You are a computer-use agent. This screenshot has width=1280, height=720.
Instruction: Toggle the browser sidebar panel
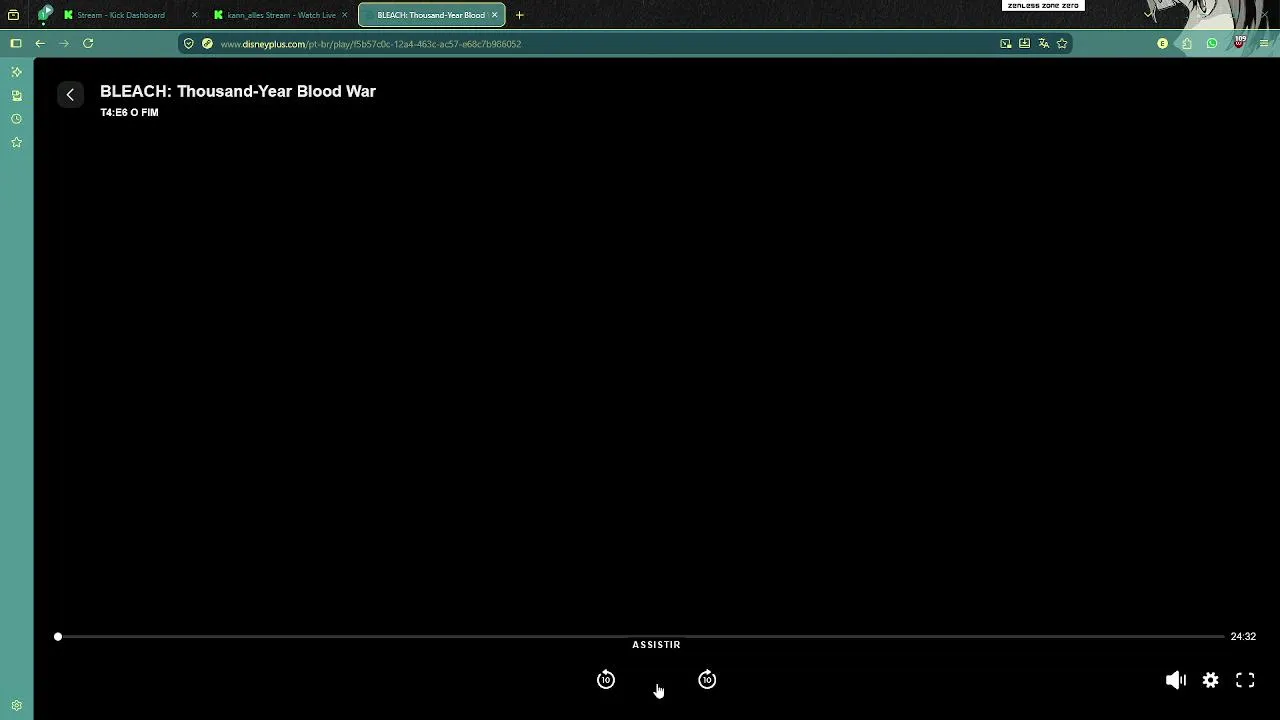(15, 44)
